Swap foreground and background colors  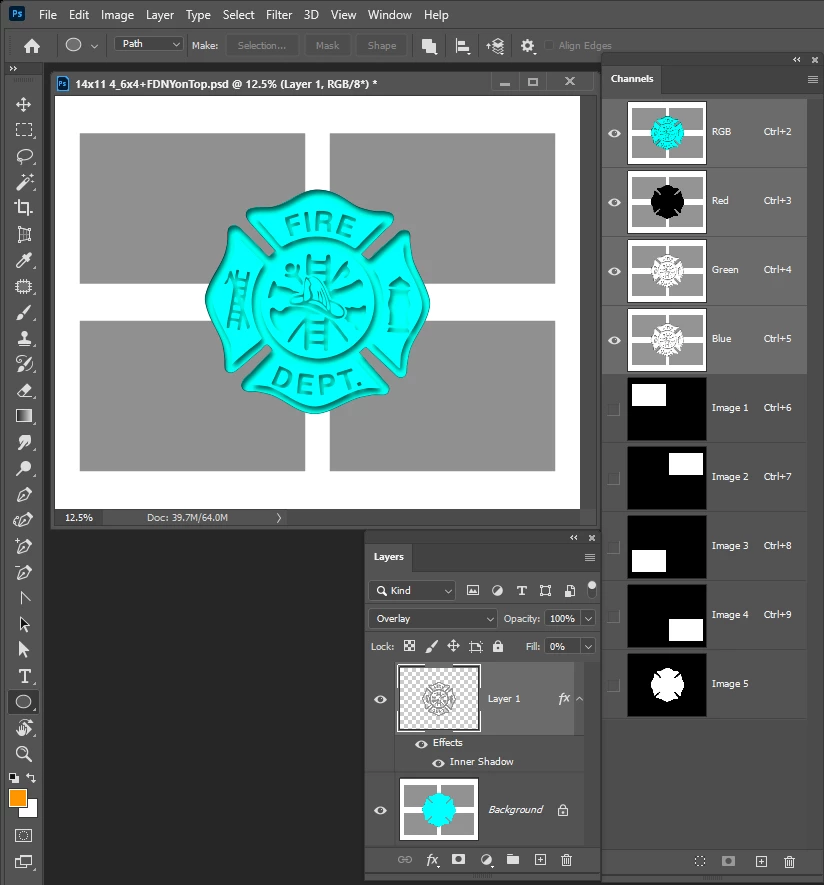tap(32, 778)
